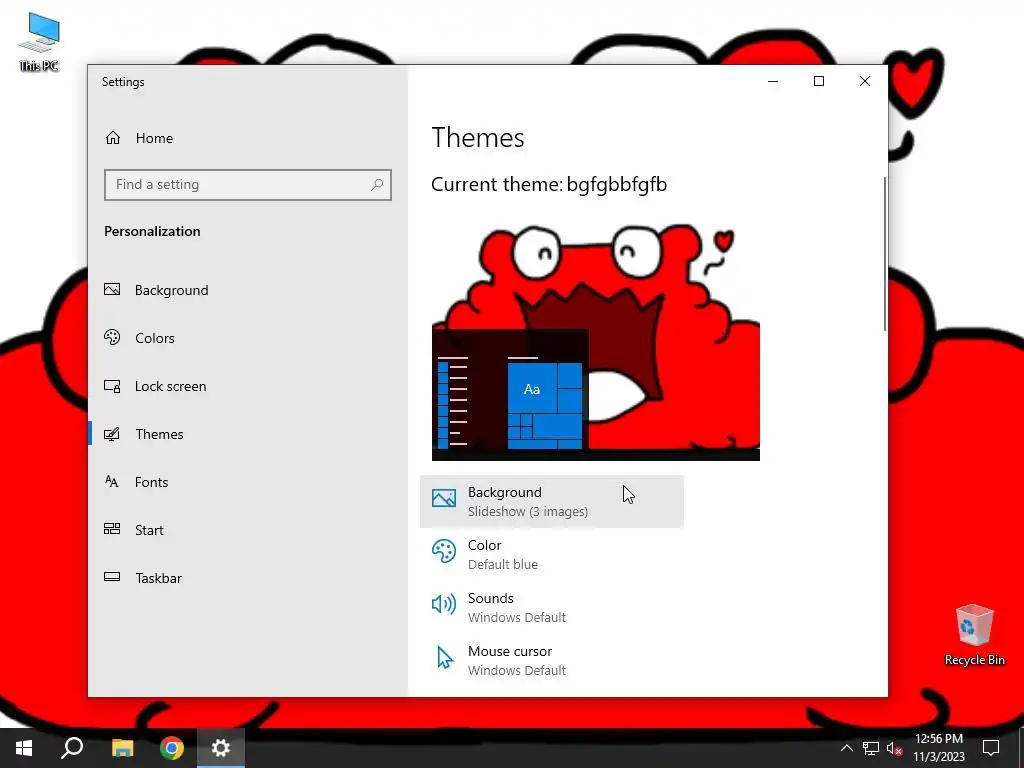This screenshot has height=768, width=1024.
Task: Open taskbar Search magnifier
Action: tap(72, 748)
